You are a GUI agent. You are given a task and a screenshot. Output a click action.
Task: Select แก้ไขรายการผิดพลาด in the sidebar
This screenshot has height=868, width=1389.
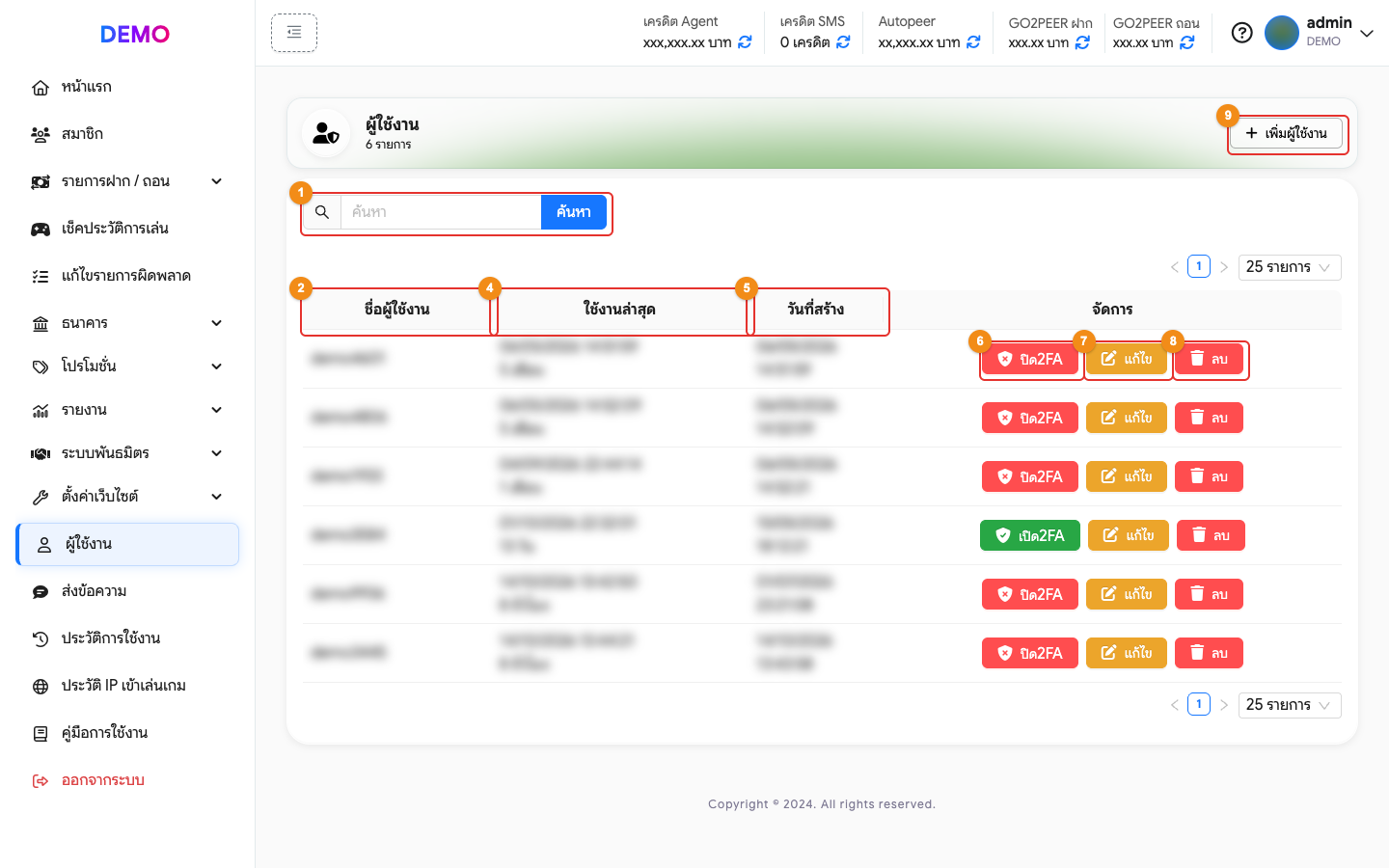tap(127, 276)
